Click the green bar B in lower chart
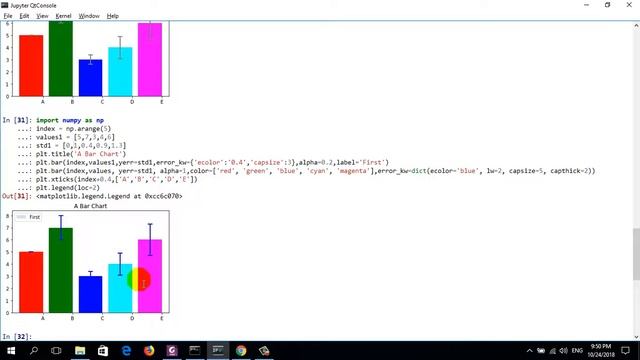The width and height of the screenshot is (640, 360). pyautogui.click(x=61, y=270)
